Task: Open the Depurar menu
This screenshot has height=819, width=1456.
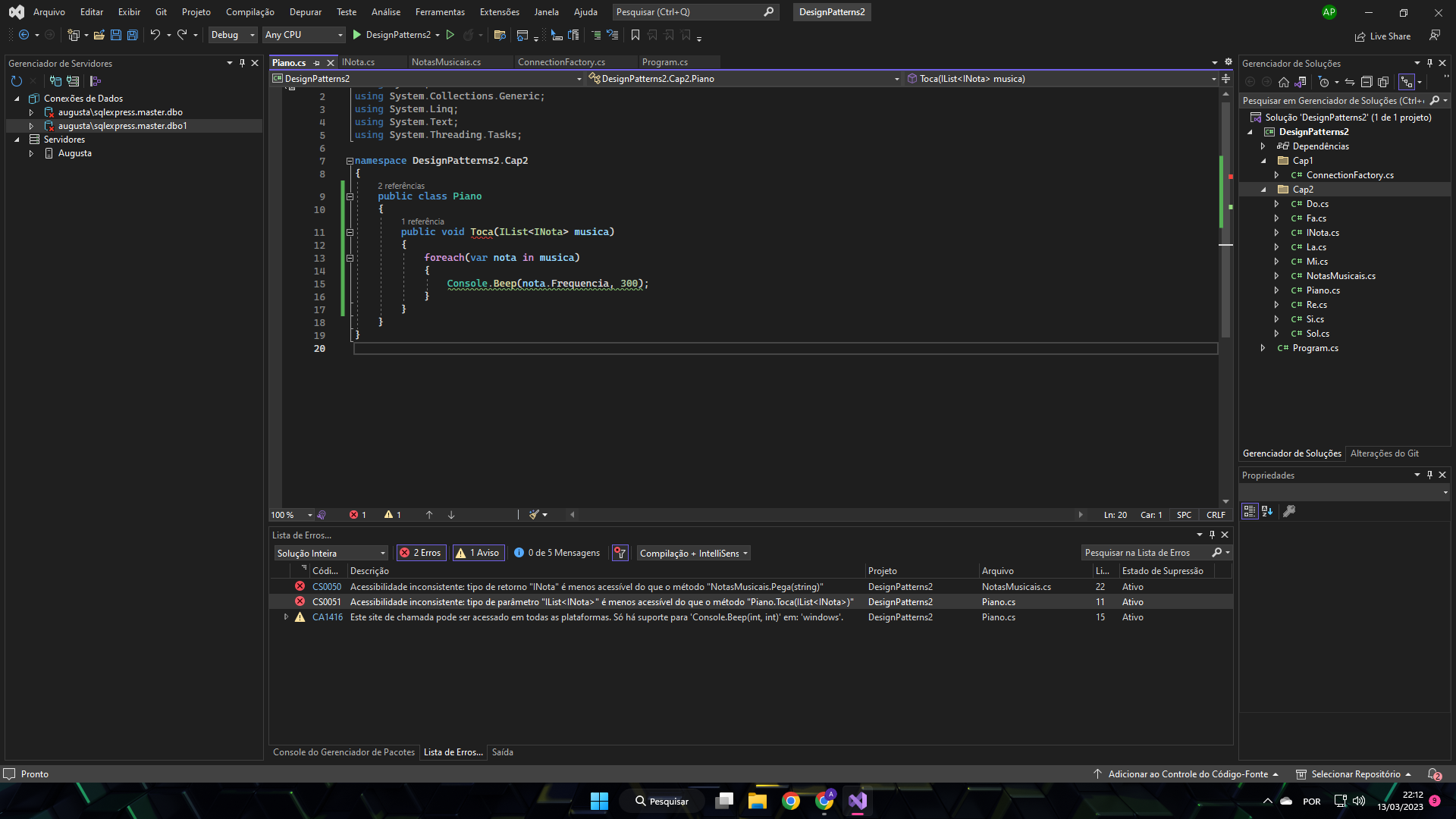Action: click(306, 12)
